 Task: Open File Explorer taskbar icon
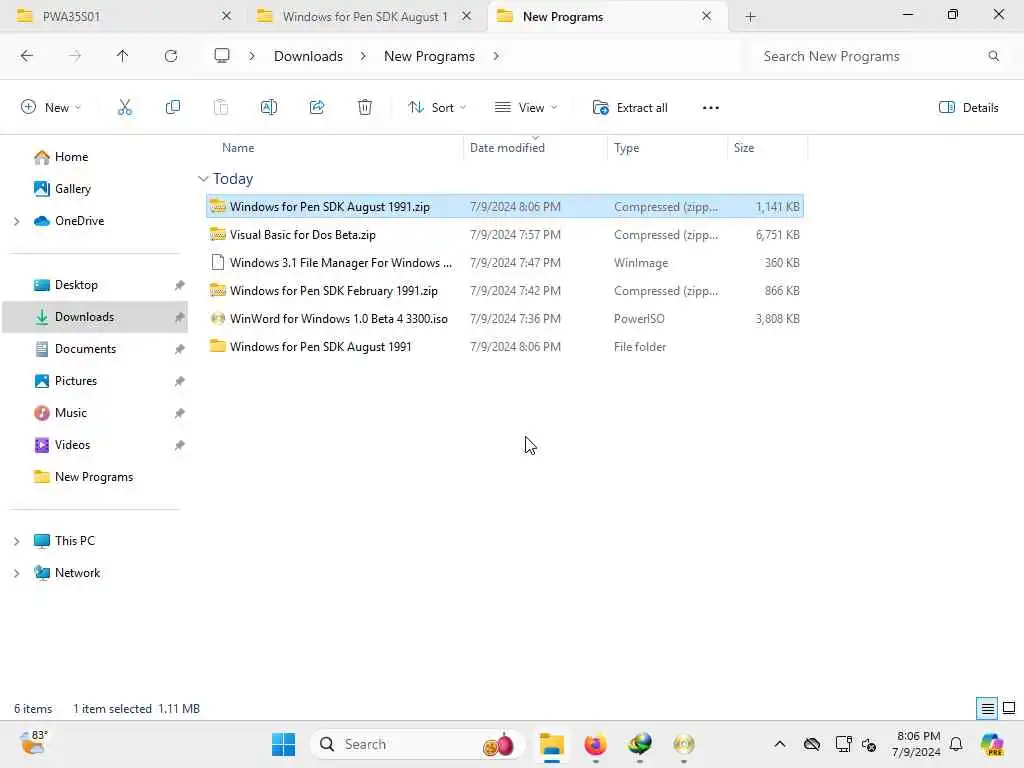(x=552, y=744)
